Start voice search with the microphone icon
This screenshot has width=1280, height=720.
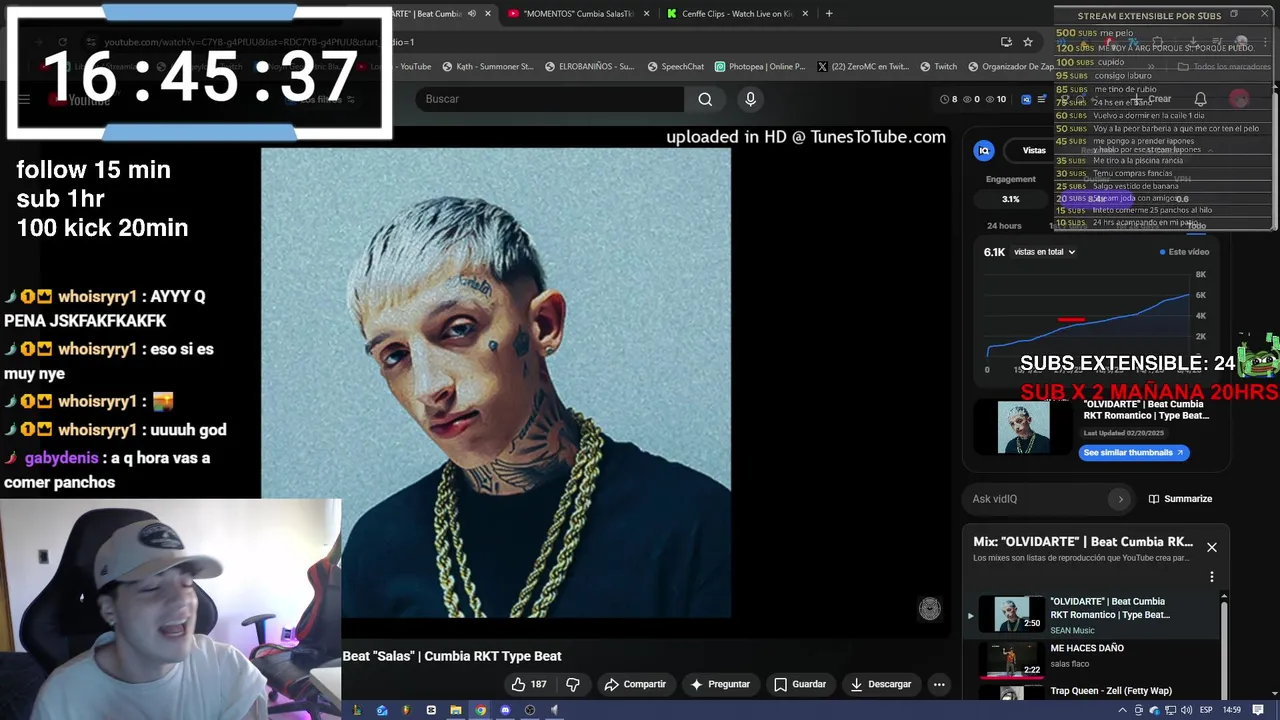click(750, 99)
